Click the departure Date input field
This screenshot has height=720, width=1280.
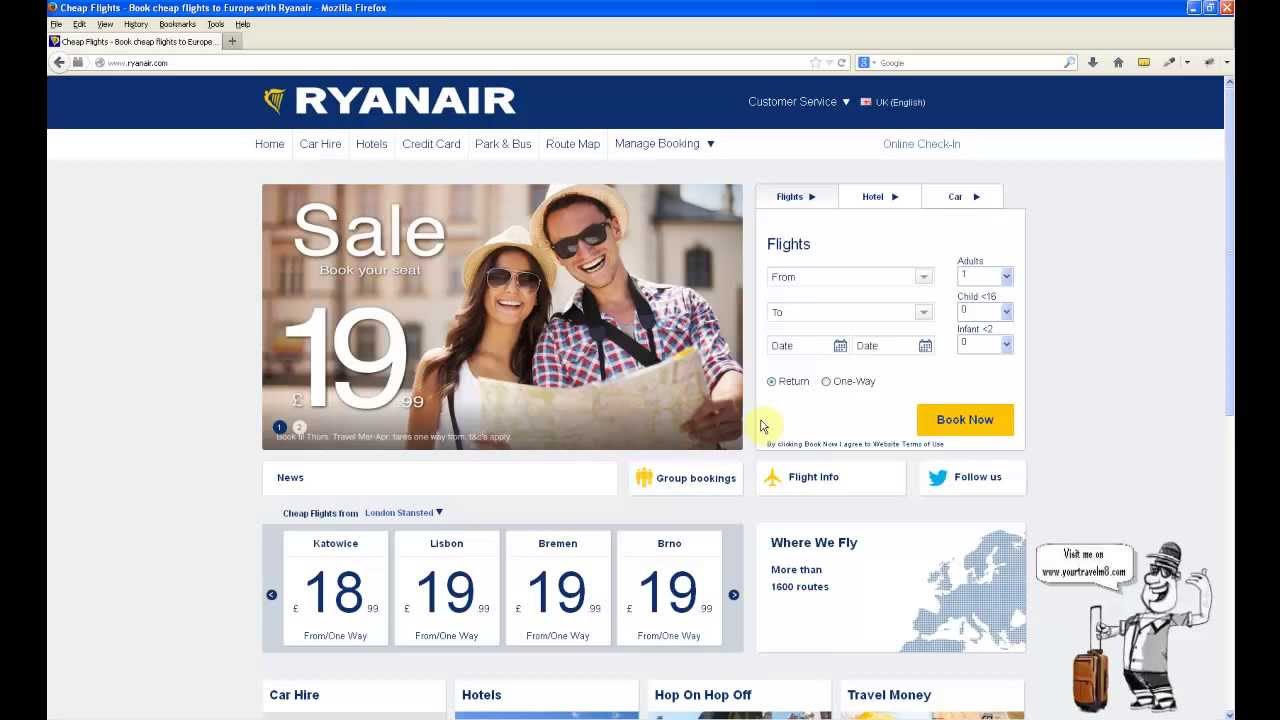tap(808, 346)
